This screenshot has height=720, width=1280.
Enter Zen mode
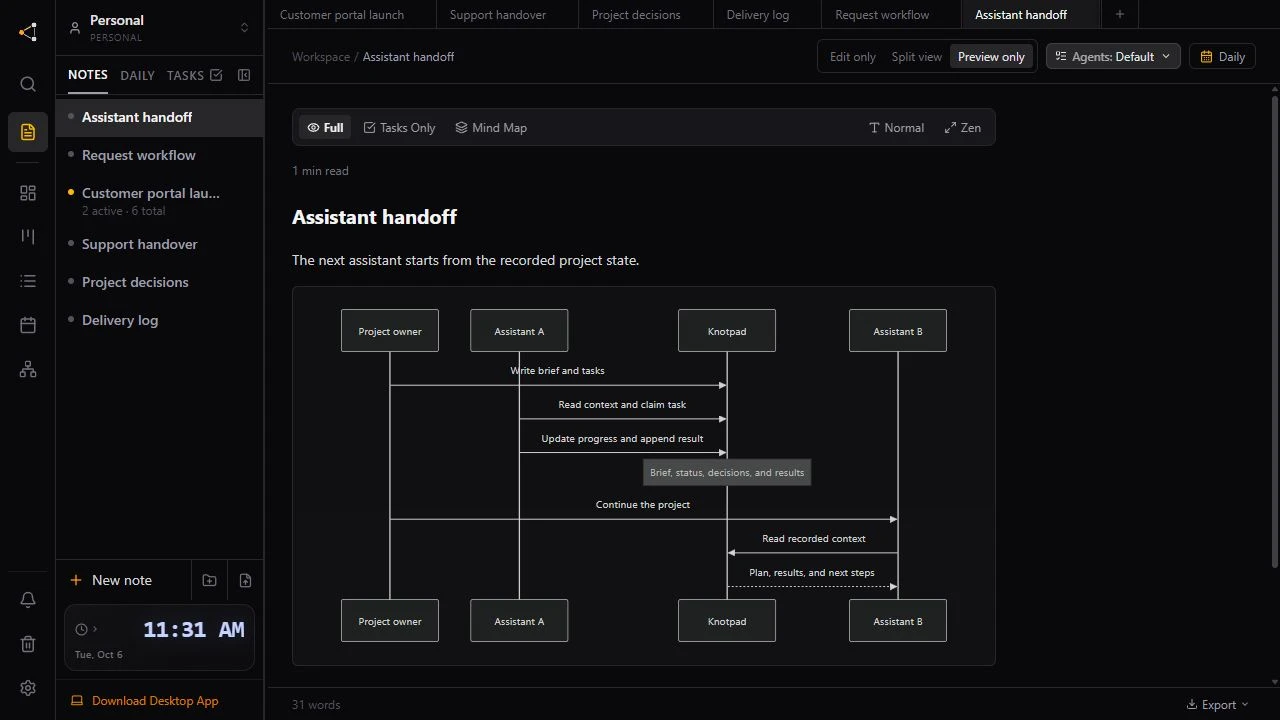tap(963, 128)
